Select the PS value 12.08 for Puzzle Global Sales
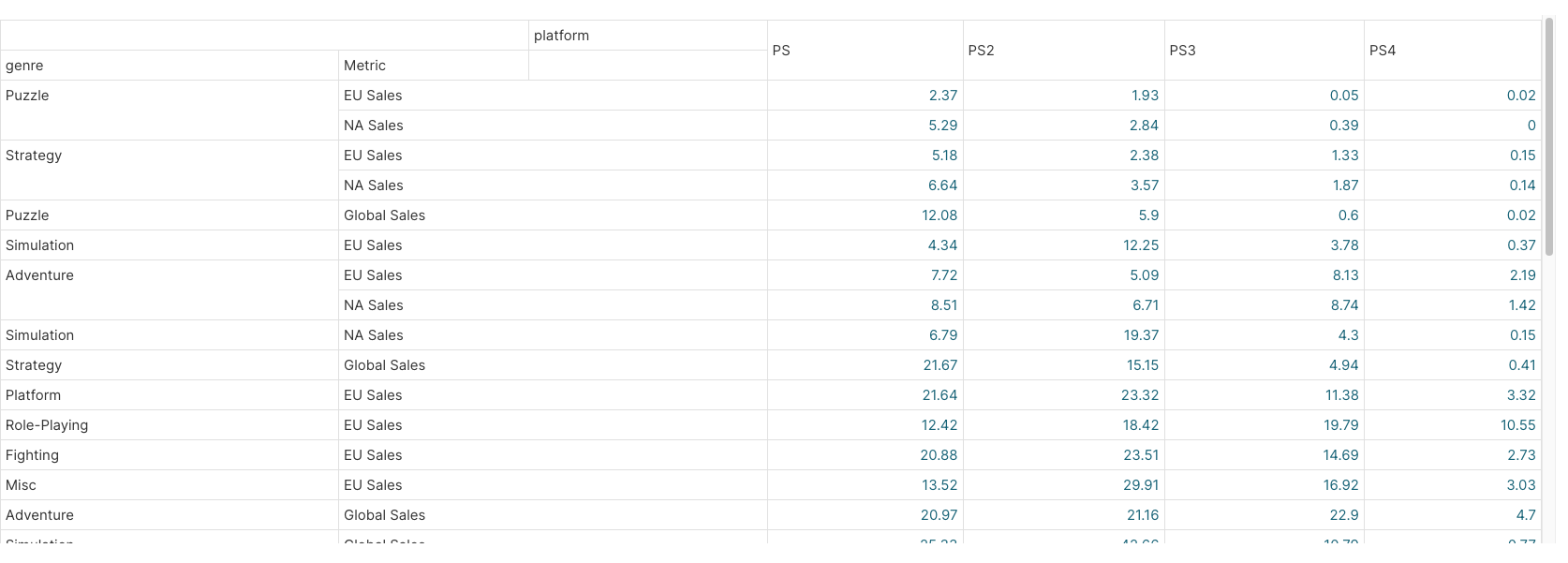The image size is (1568, 563). tap(939, 215)
